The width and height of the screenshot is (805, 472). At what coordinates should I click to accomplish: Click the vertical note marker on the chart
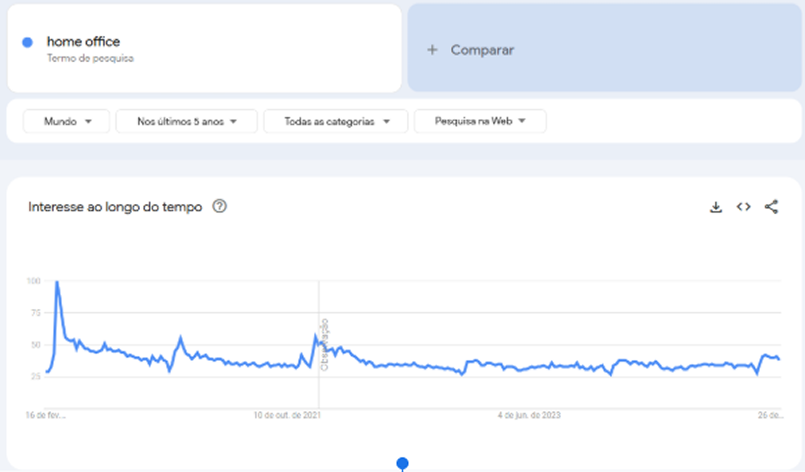(x=323, y=343)
